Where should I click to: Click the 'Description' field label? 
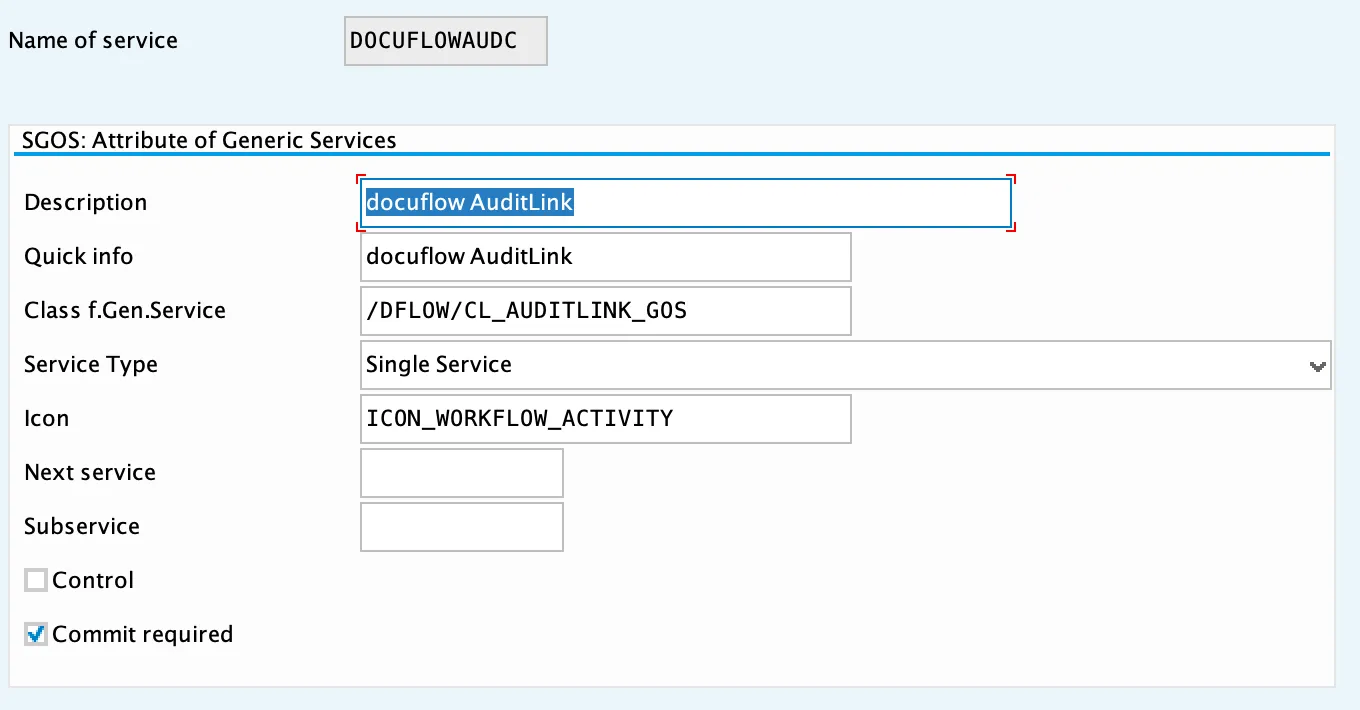click(x=85, y=203)
